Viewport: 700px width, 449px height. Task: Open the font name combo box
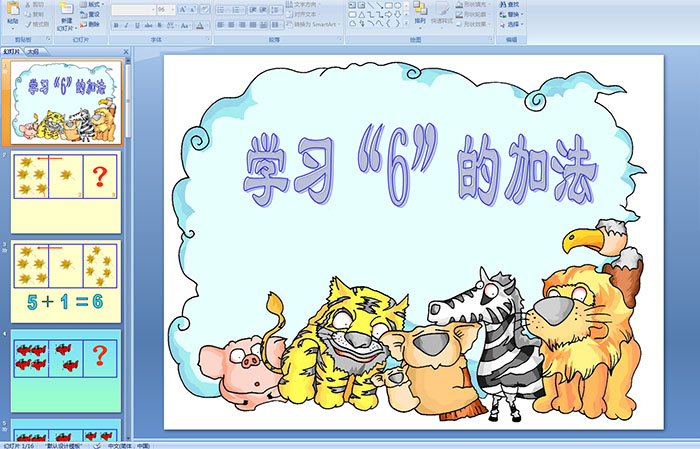(x=133, y=10)
